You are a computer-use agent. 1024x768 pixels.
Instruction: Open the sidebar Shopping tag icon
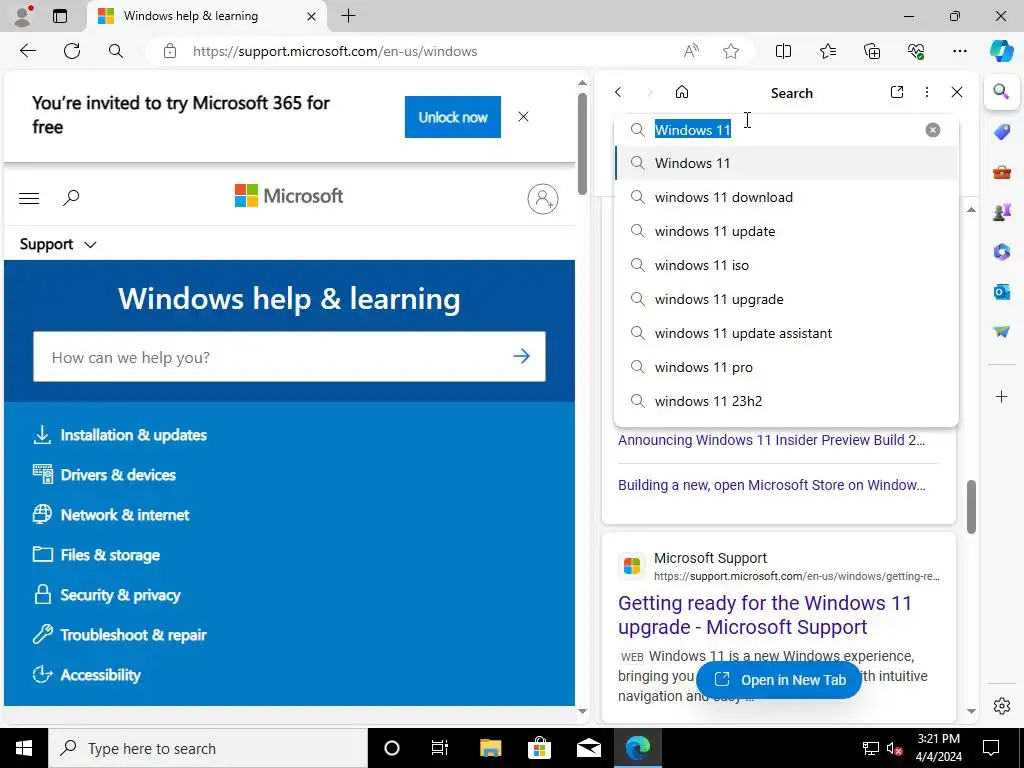point(1001,132)
